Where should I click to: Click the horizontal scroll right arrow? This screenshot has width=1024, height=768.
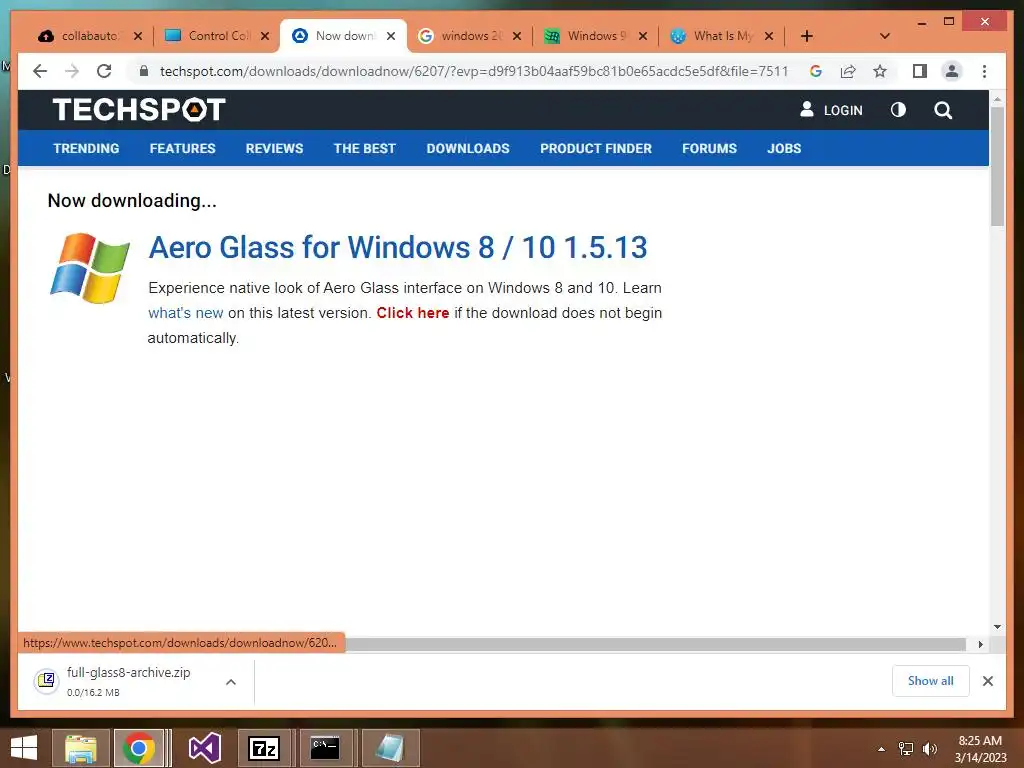tap(980, 645)
